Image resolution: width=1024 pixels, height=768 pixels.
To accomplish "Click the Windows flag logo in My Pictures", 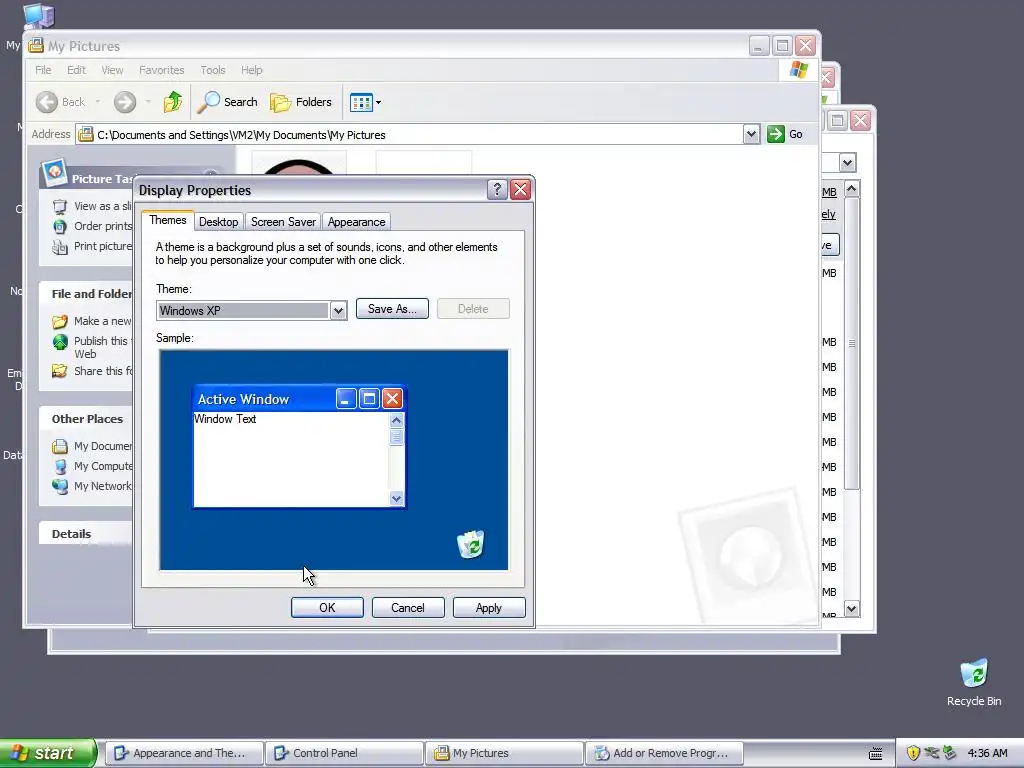I will 799,69.
